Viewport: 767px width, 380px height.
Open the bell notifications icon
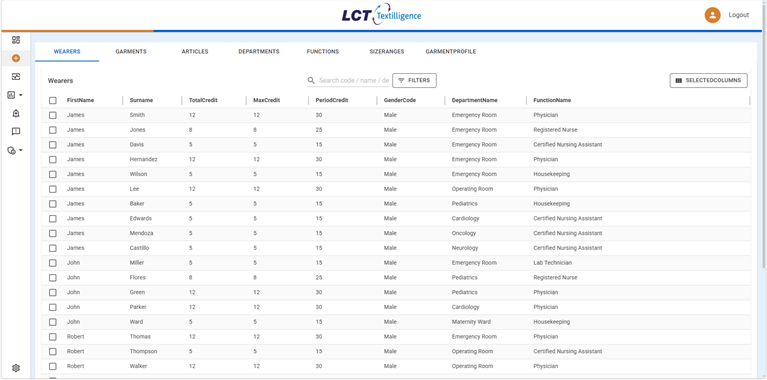click(16, 113)
